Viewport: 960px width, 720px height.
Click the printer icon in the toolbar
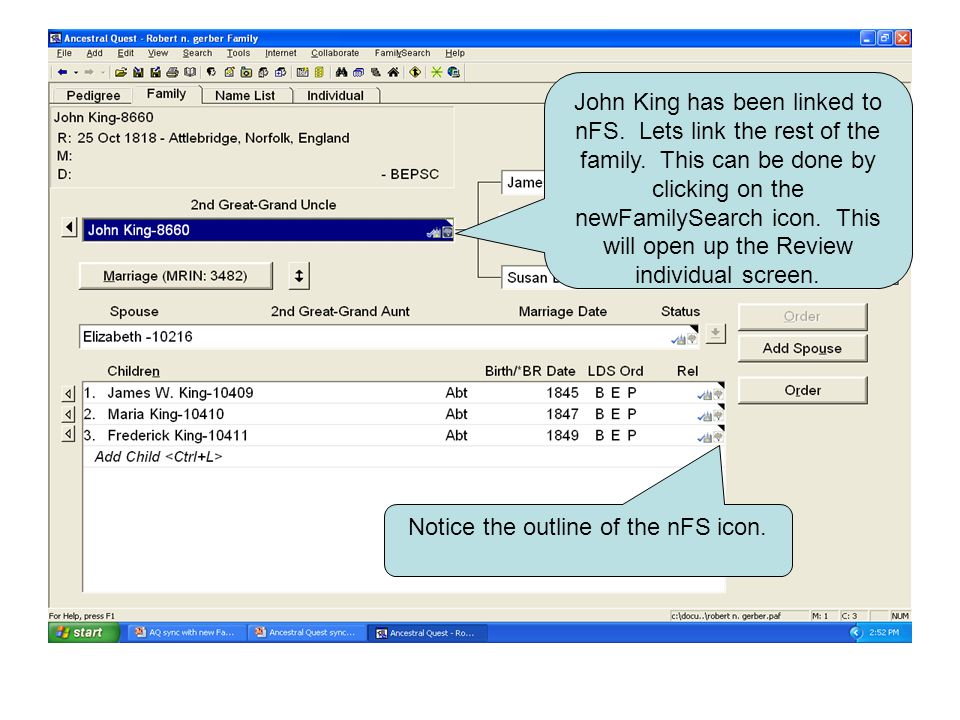(173, 72)
